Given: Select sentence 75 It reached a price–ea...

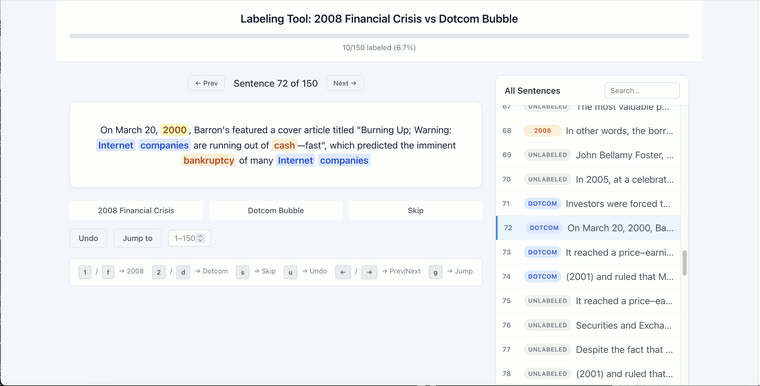Looking at the screenshot, I should (x=588, y=301).
